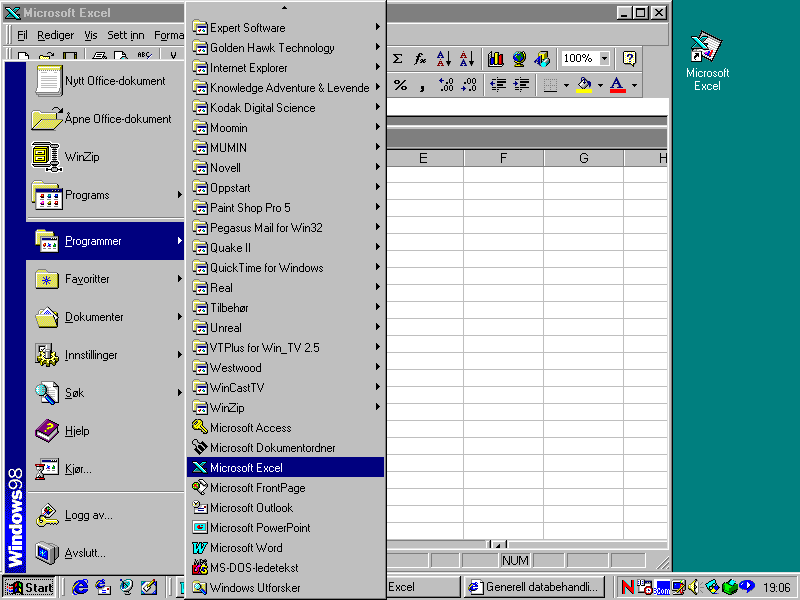Select column F header
This screenshot has width=800, height=600.
click(503, 159)
